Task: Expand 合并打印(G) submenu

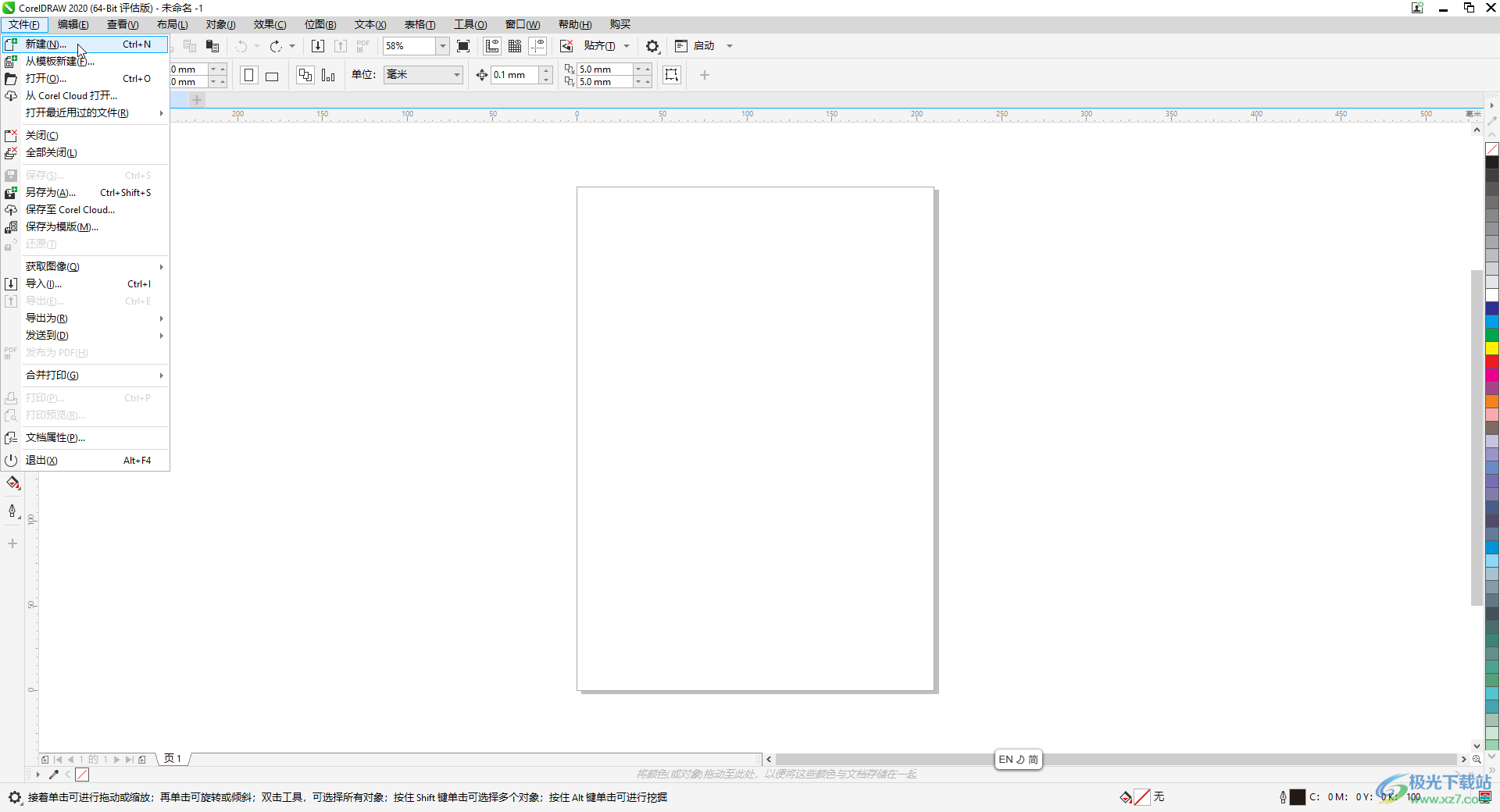Action: (x=85, y=375)
